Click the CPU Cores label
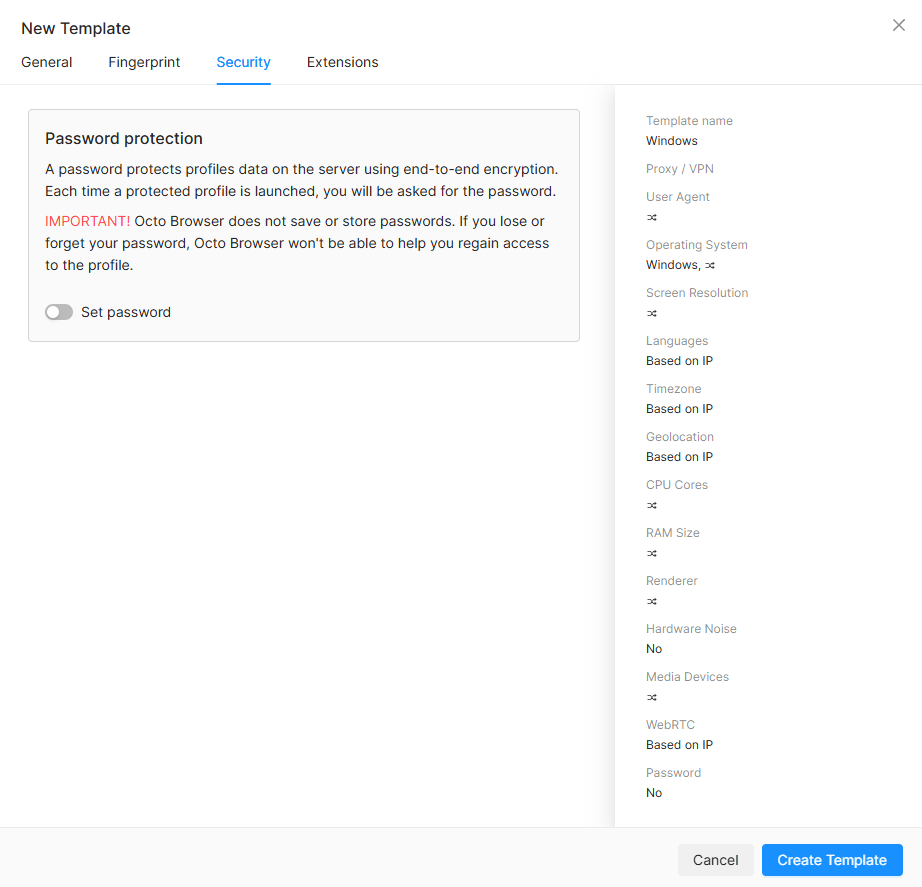The width and height of the screenshot is (922, 887). coord(677,485)
